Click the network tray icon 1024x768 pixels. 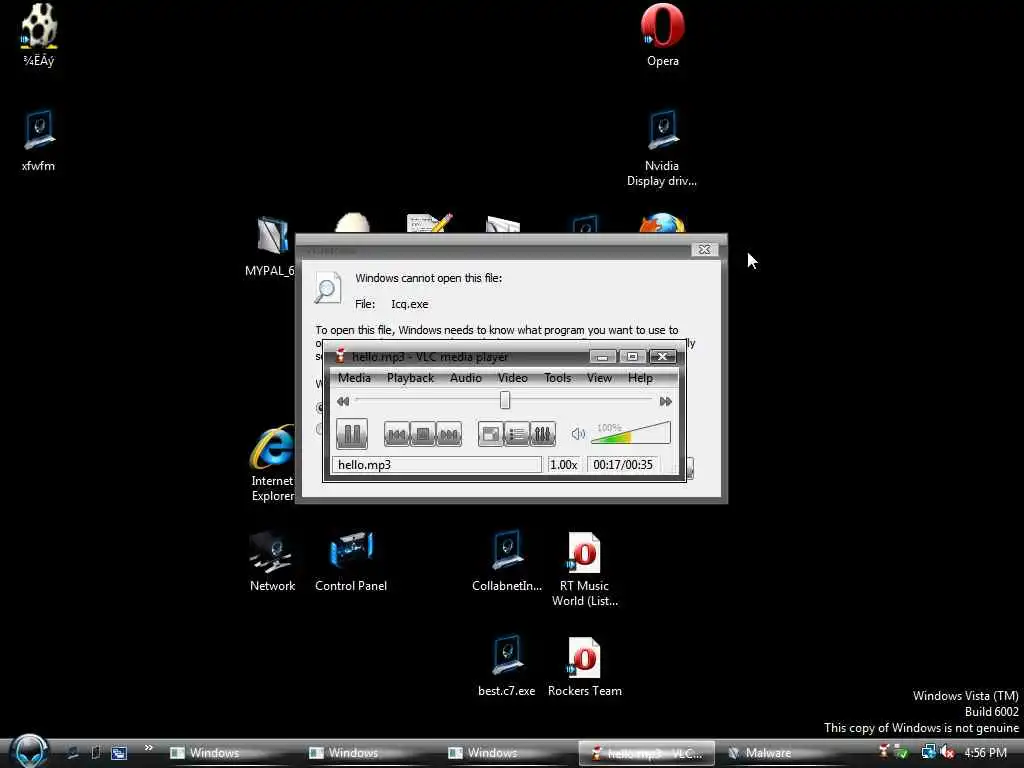(928, 753)
